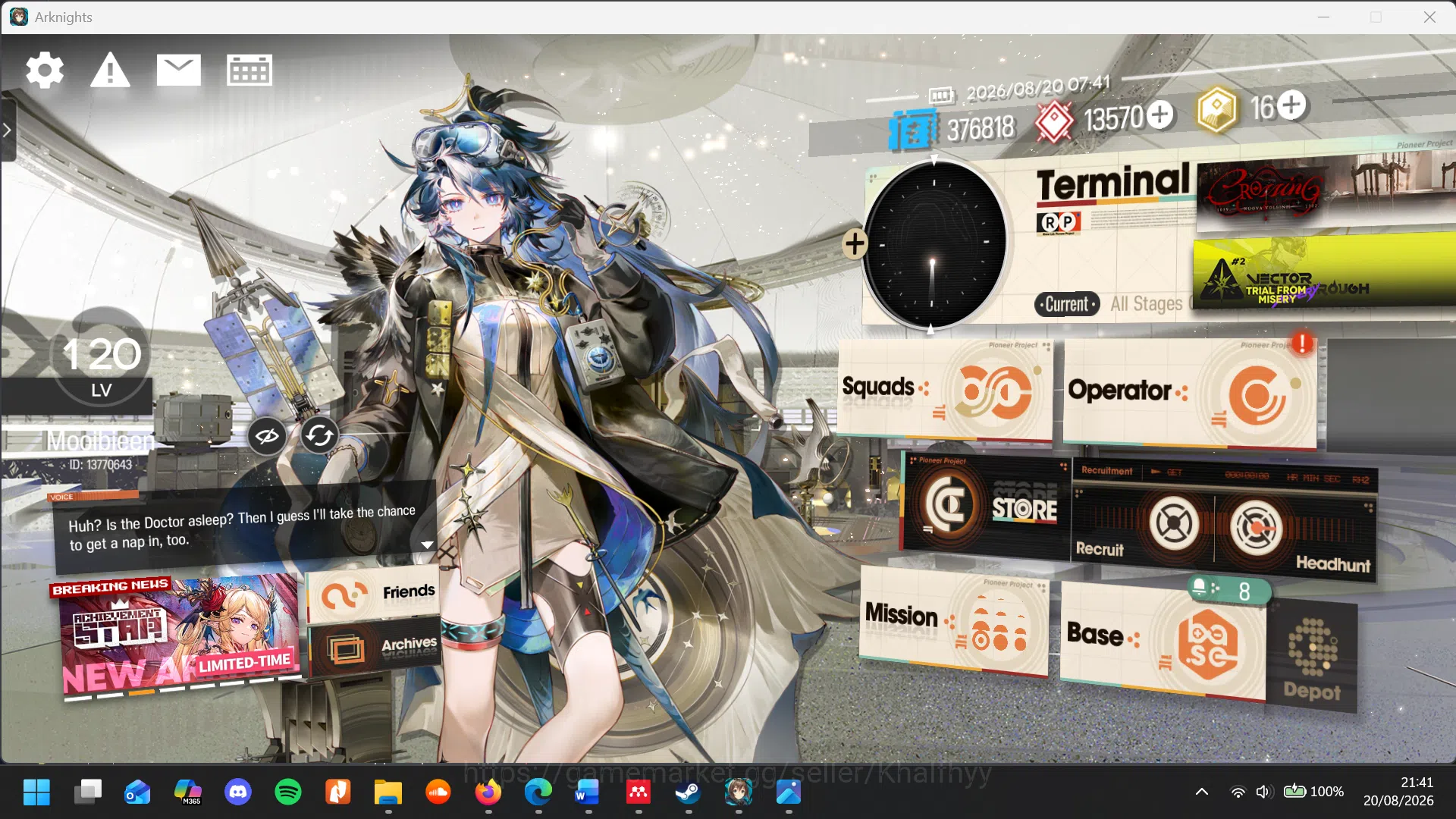
Task: Hide the UI with the eye icon
Action: 267,436
